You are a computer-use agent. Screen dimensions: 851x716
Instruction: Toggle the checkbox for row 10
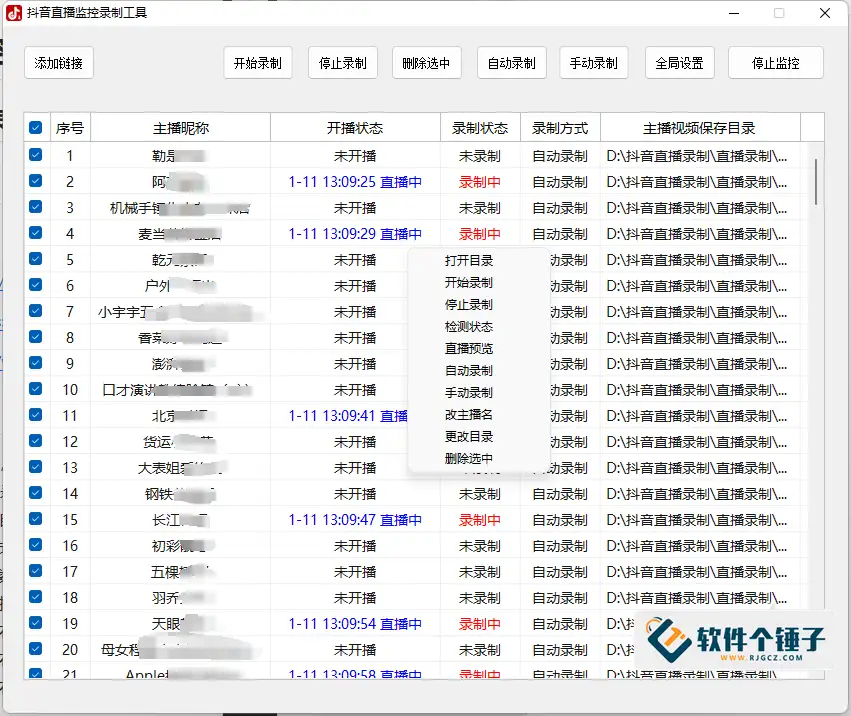[36, 389]
